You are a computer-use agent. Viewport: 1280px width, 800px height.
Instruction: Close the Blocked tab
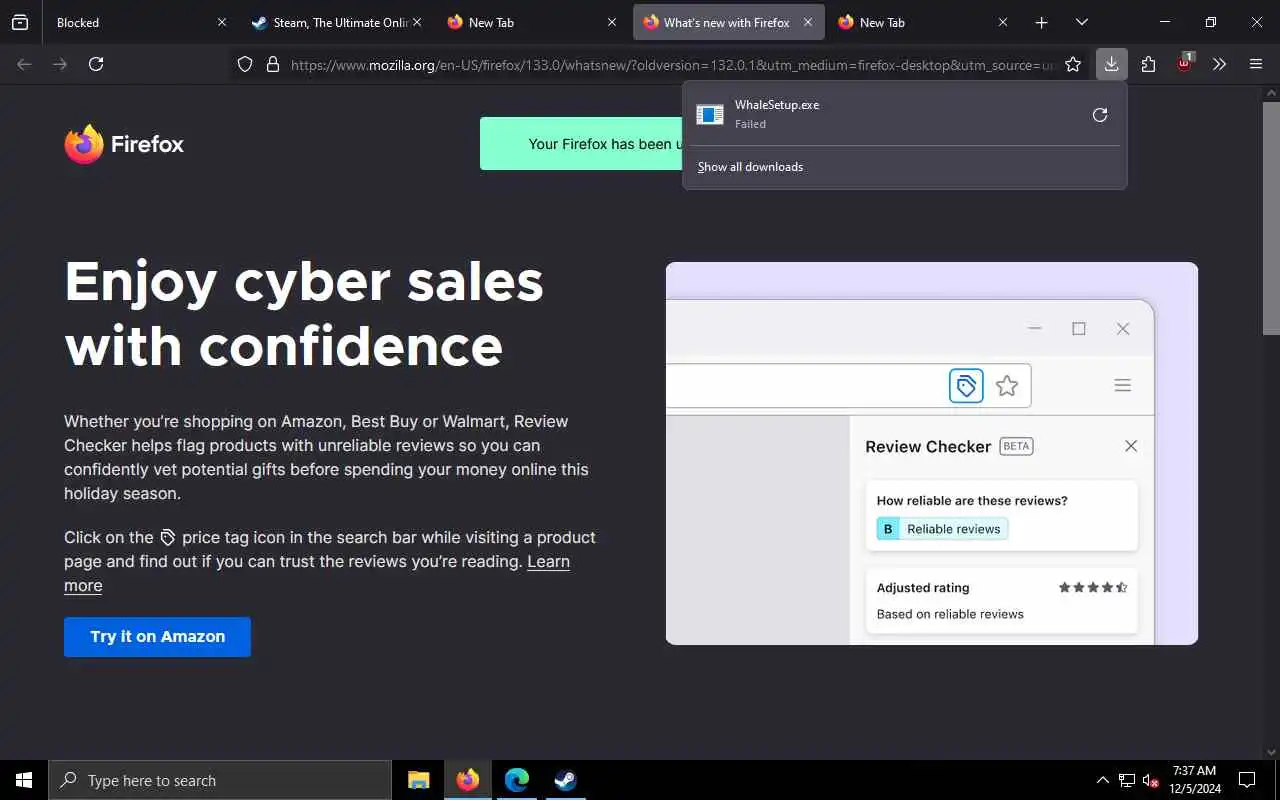pyautogui.click(x=222, y=22)
